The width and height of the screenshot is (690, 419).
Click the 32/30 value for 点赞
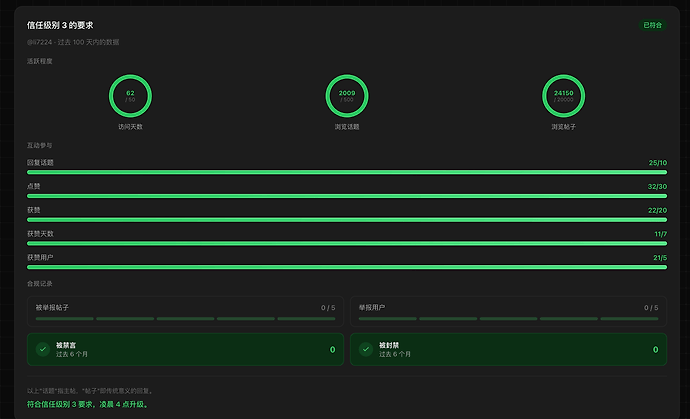pos(657,187)
